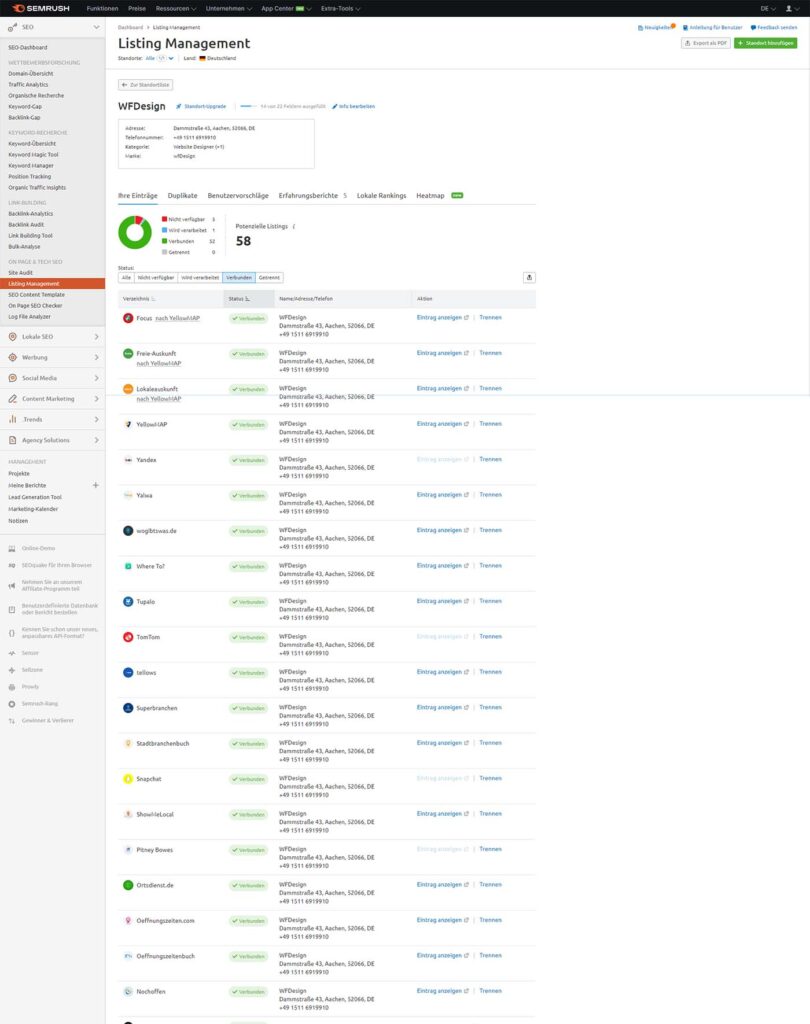The width and height of the screenshot is (810, 1024).
Task: Click the Agency Solutions document icon
Action: coord(12,440)
